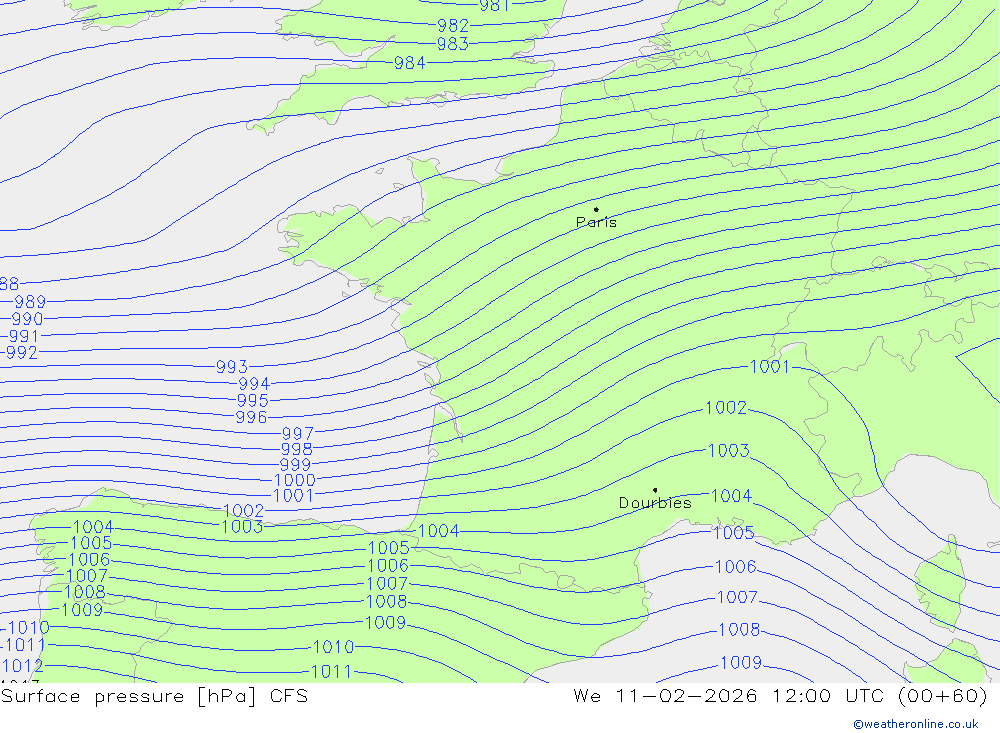Viewport: 1000px width, 733px height.
Task: Click the 1004 label right beside Dourbies
Action: [732, 496]
